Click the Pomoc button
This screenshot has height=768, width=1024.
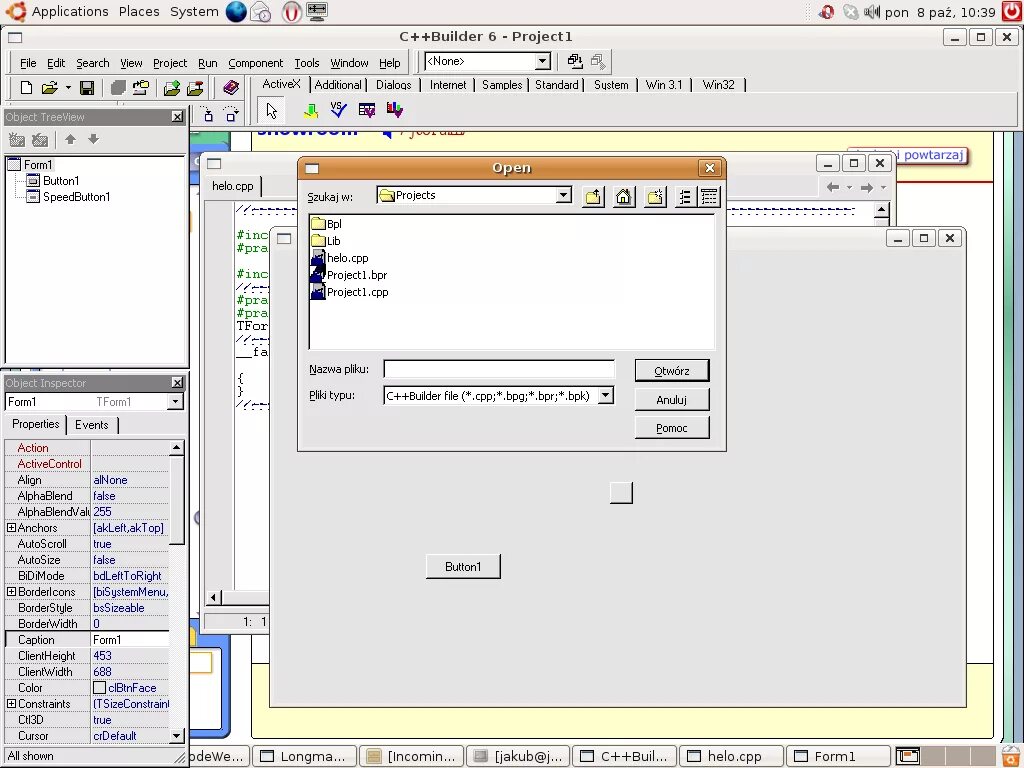[672, 428]
